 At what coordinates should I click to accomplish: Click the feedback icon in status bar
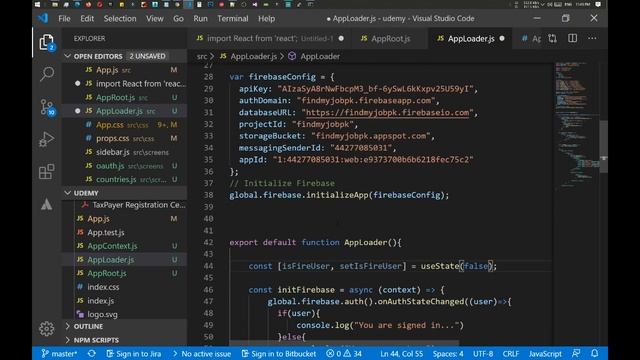click(576, 353)
